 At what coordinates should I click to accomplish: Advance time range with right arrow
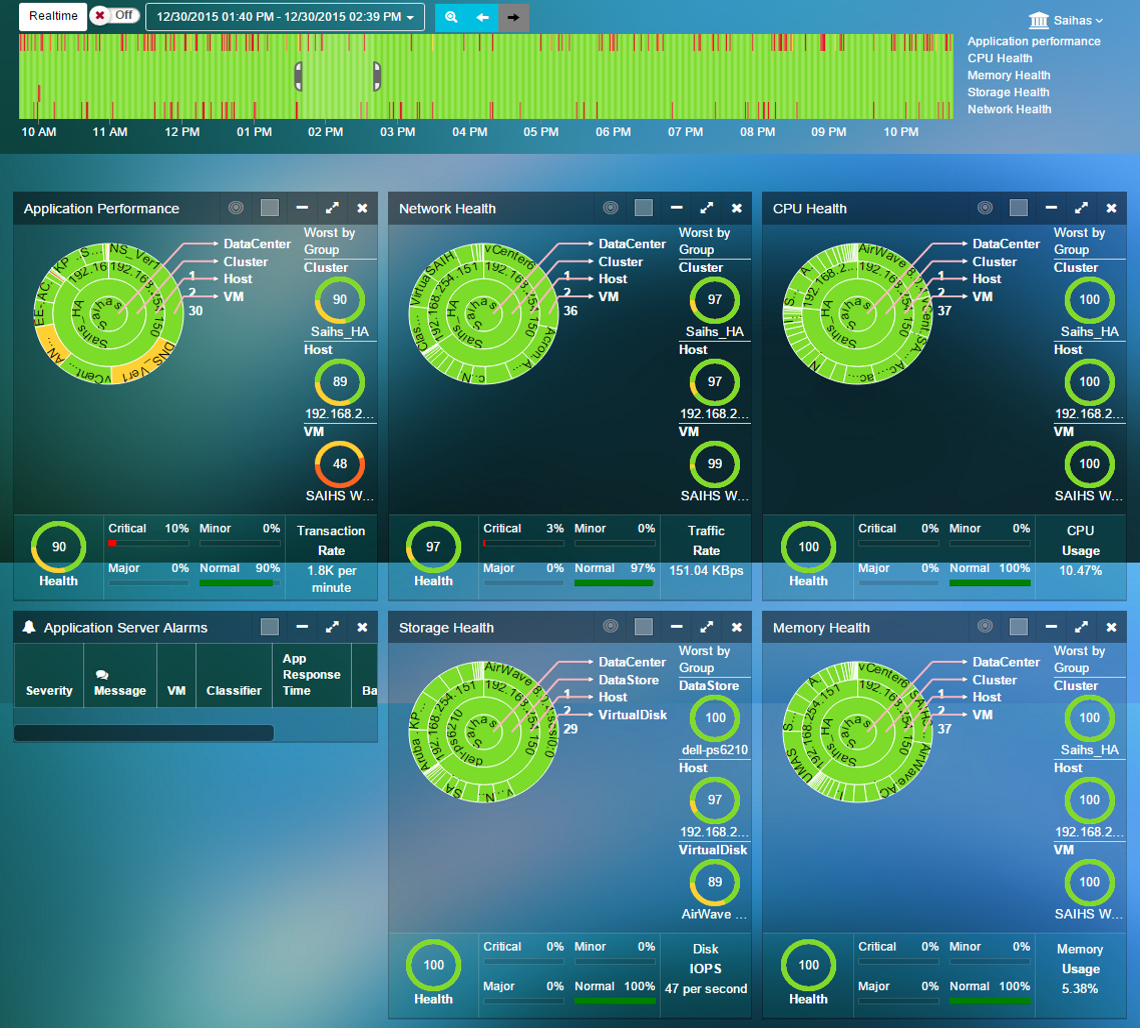pyautogui.click(x=513, y=17)
